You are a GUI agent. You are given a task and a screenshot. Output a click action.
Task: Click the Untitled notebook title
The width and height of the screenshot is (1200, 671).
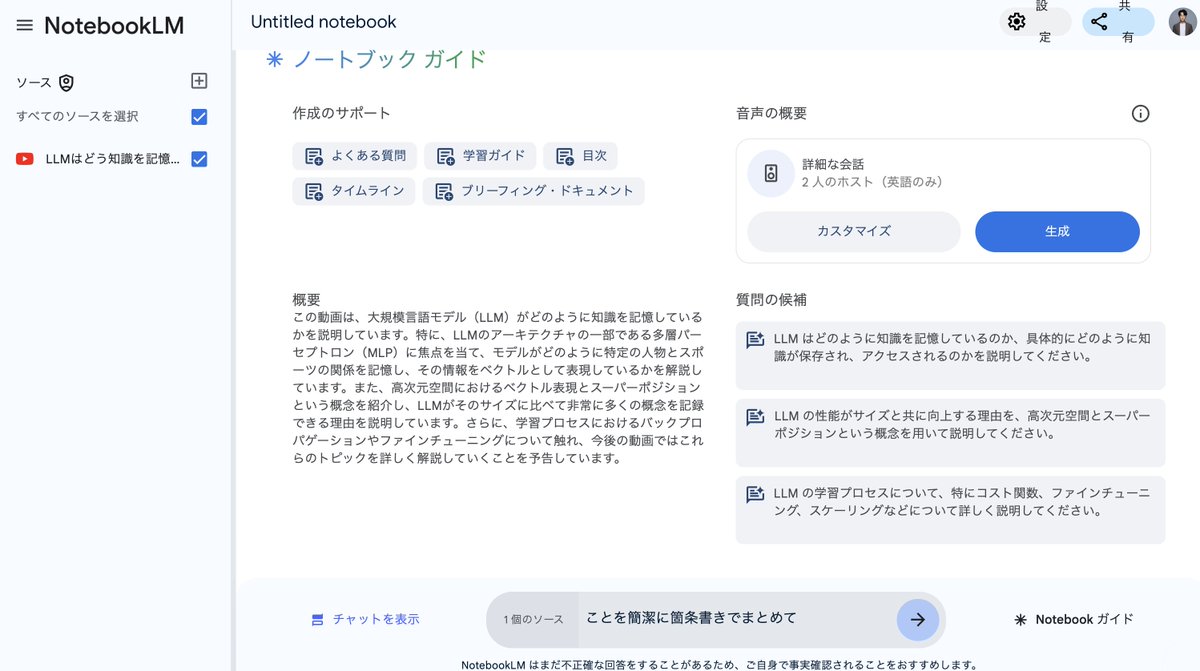coord(323,22)
